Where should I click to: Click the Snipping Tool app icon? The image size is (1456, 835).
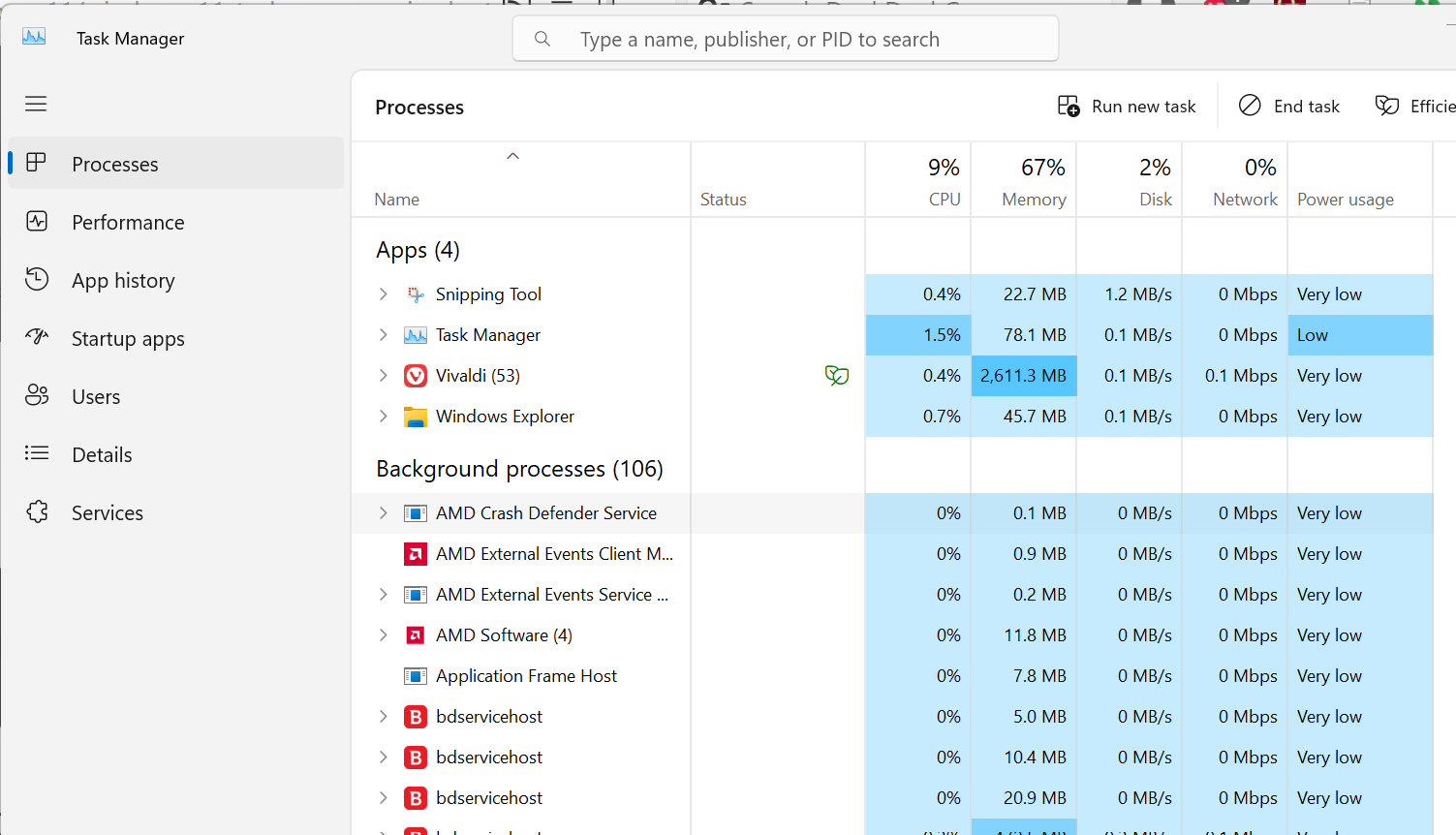pyautogui.click(x=416, y=294)
